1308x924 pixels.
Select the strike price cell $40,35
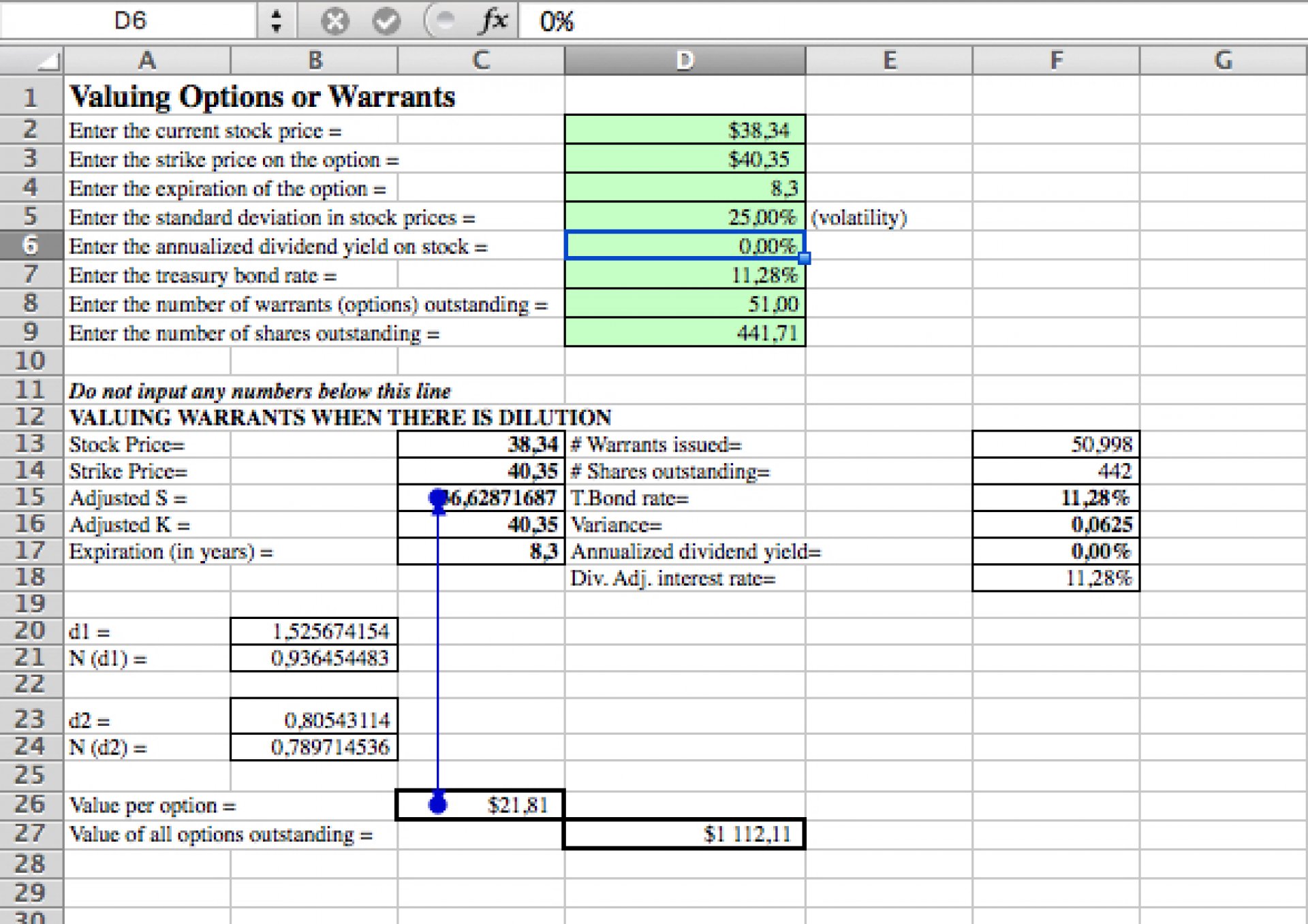(x=685, y=159)
